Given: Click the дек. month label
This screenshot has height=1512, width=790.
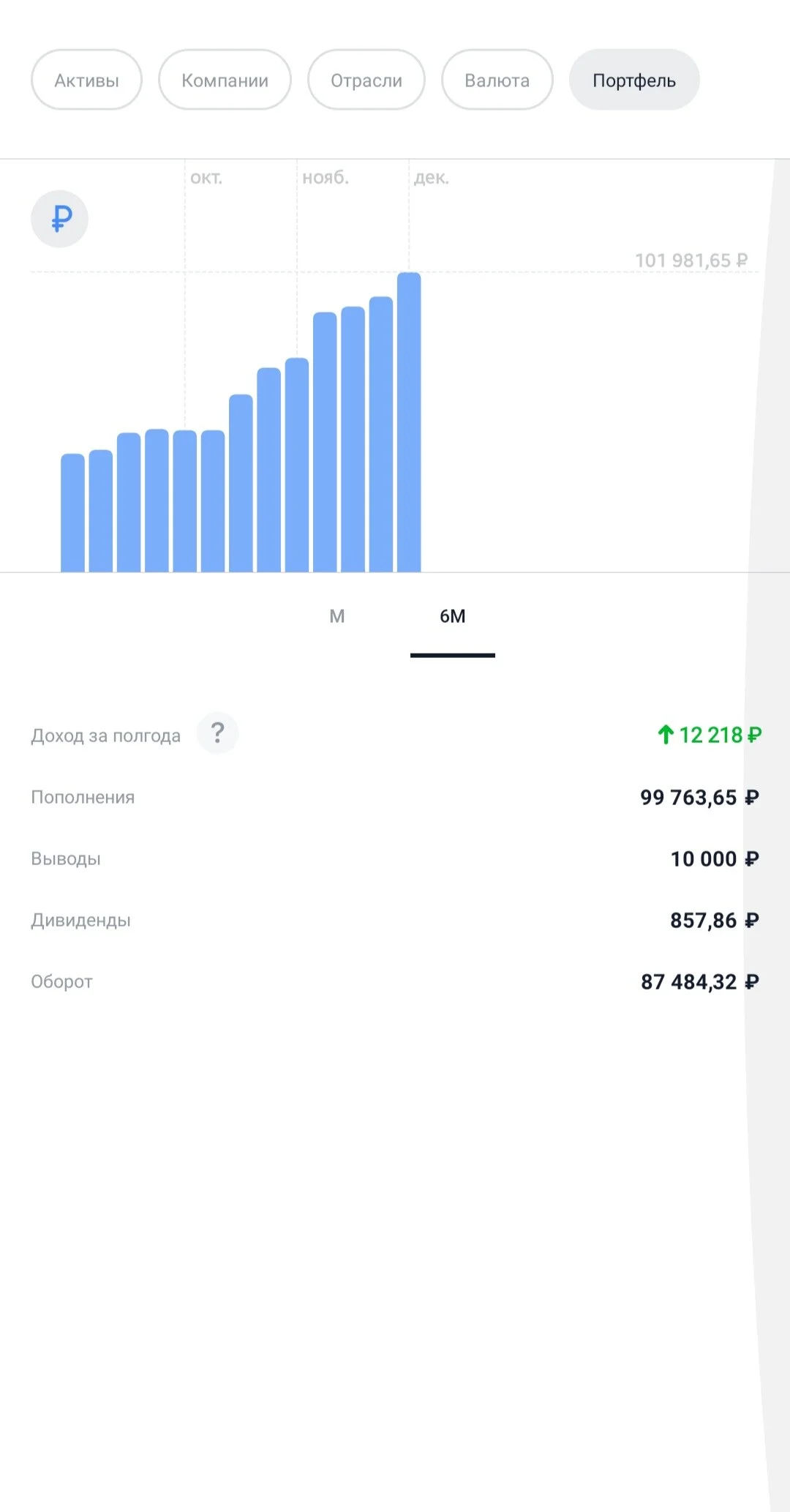Looking at the screenshot, I should [x=432, y=178].
